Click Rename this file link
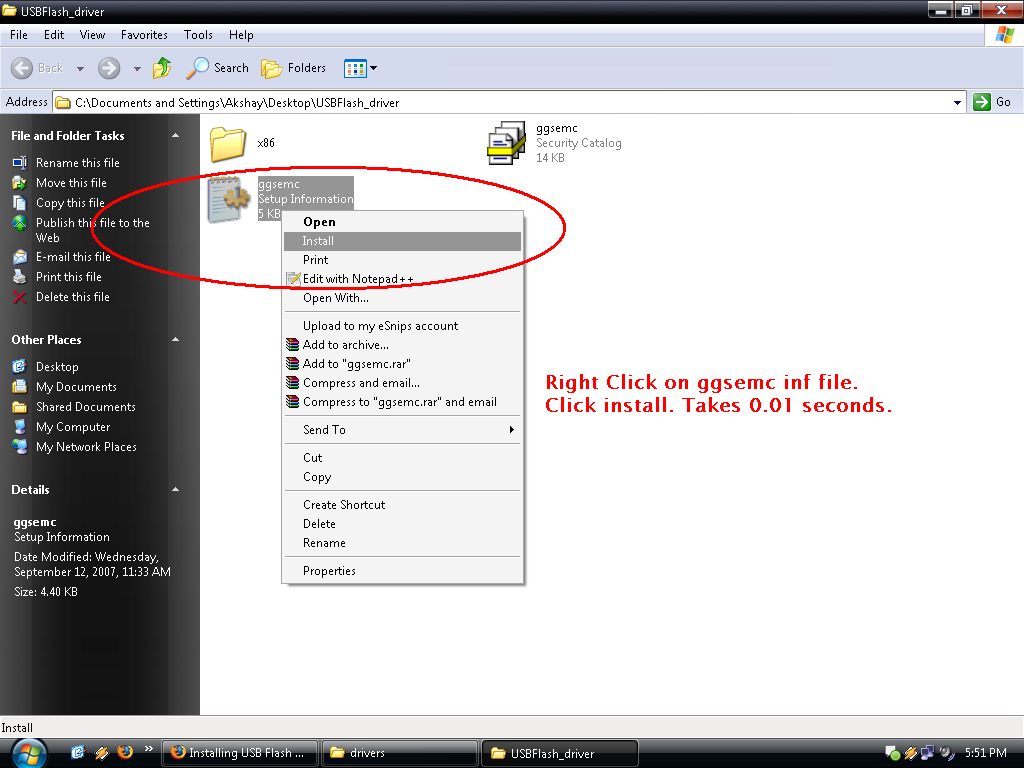Image resolution: width=1024 pixels, height=768 pixels. point(77,163)
